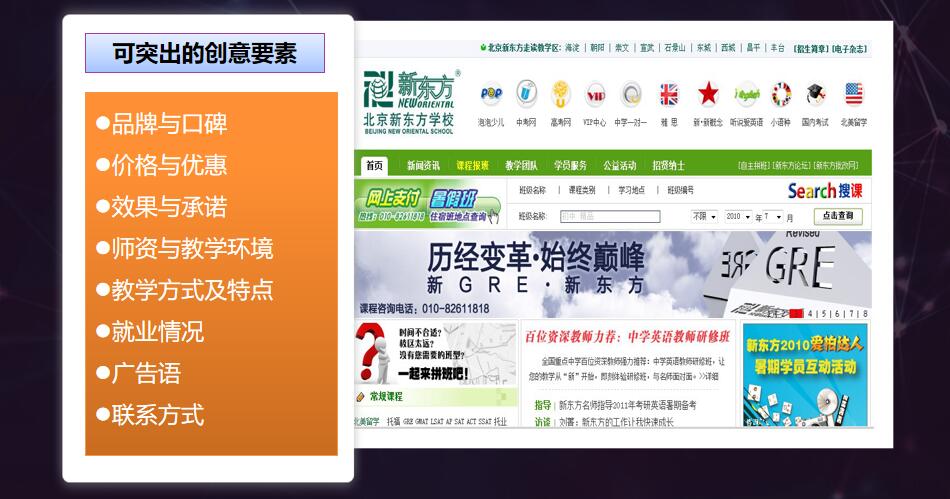Open the month 7 dropdown
950x499 pixels.
[772, 216]
